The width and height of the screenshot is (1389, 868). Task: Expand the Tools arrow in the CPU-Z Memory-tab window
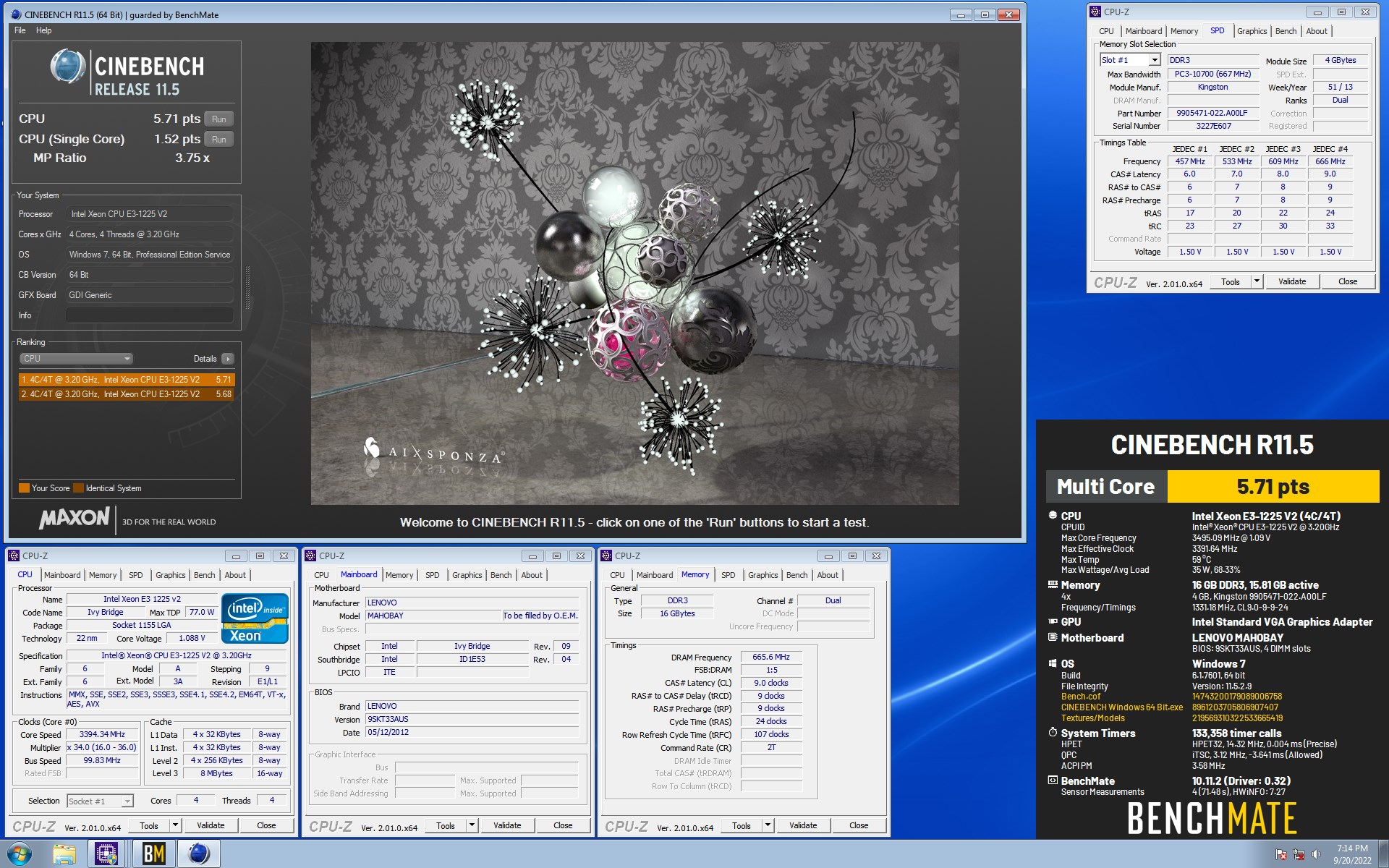coord(768,825)
